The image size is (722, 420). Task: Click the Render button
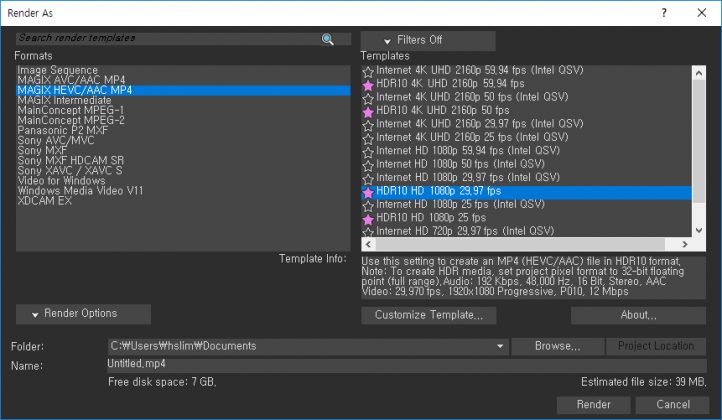pyautogui.click(x=594, y=405)
